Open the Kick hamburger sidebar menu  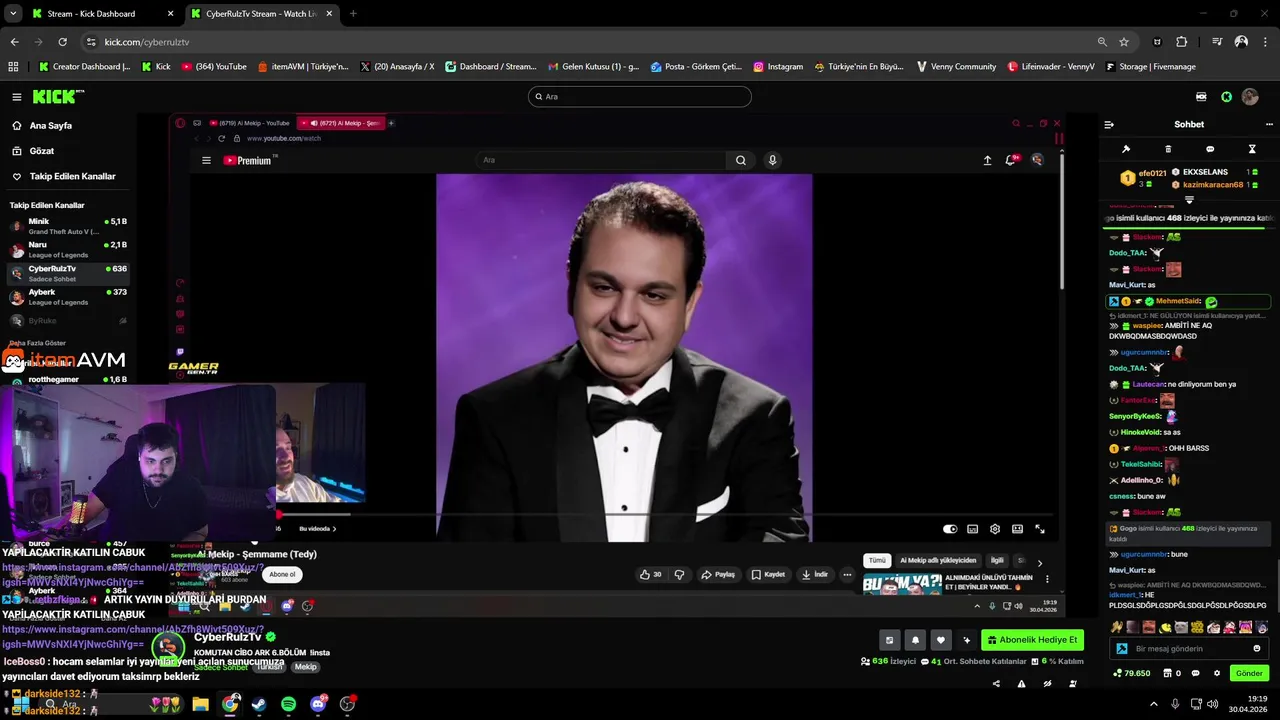17,97
